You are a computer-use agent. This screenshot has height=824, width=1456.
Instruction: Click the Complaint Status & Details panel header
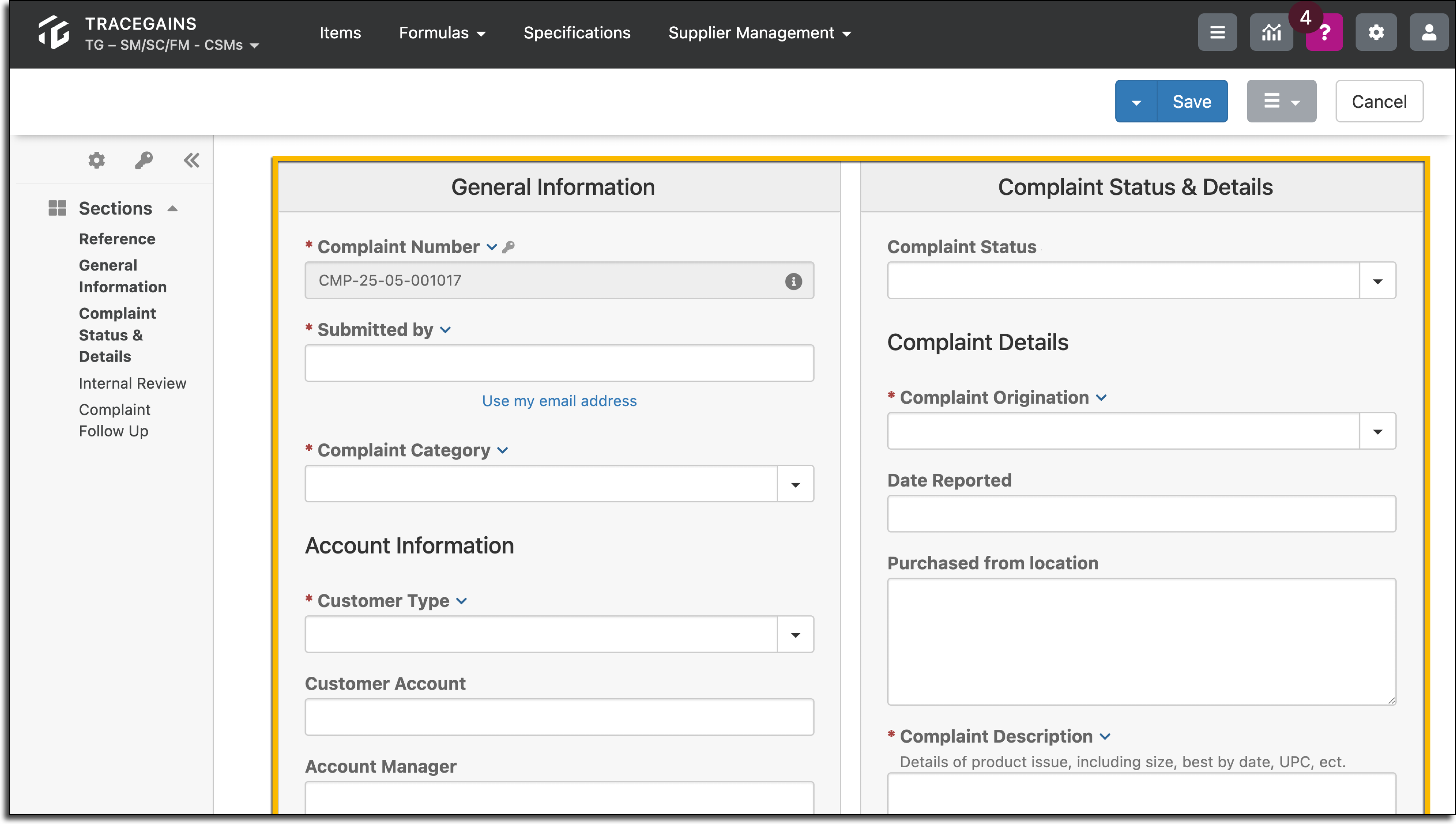(x=1135, y=187)
